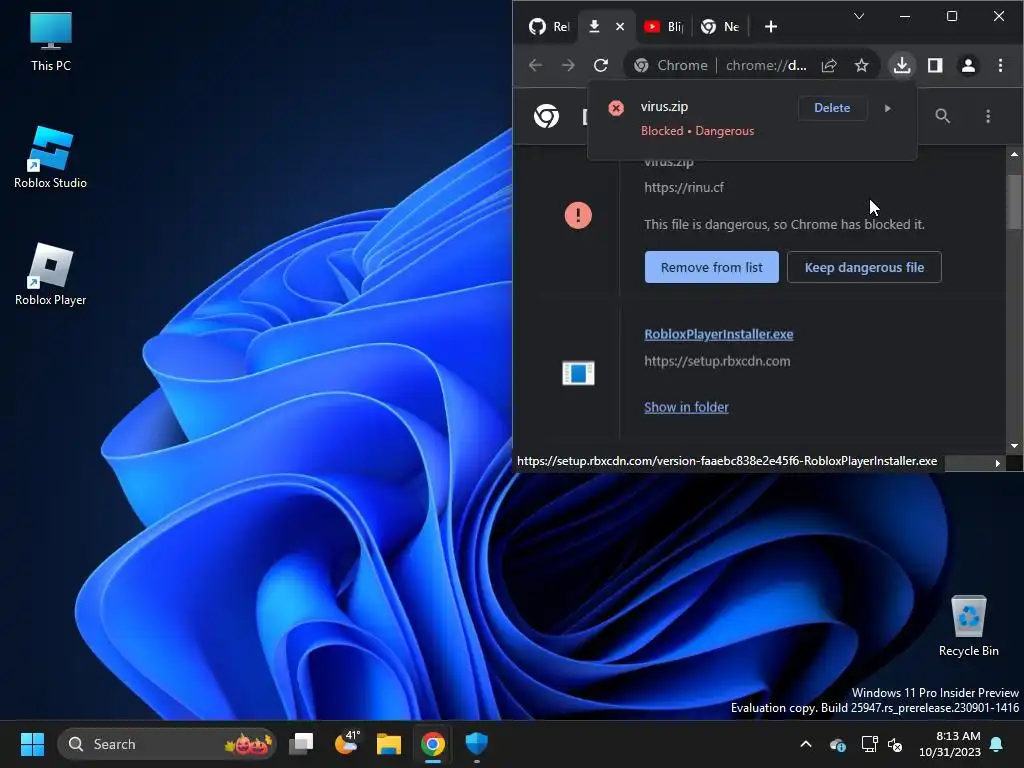
Task: Click the blocked virus.zip error icon
Action: (x=616, y=108)
